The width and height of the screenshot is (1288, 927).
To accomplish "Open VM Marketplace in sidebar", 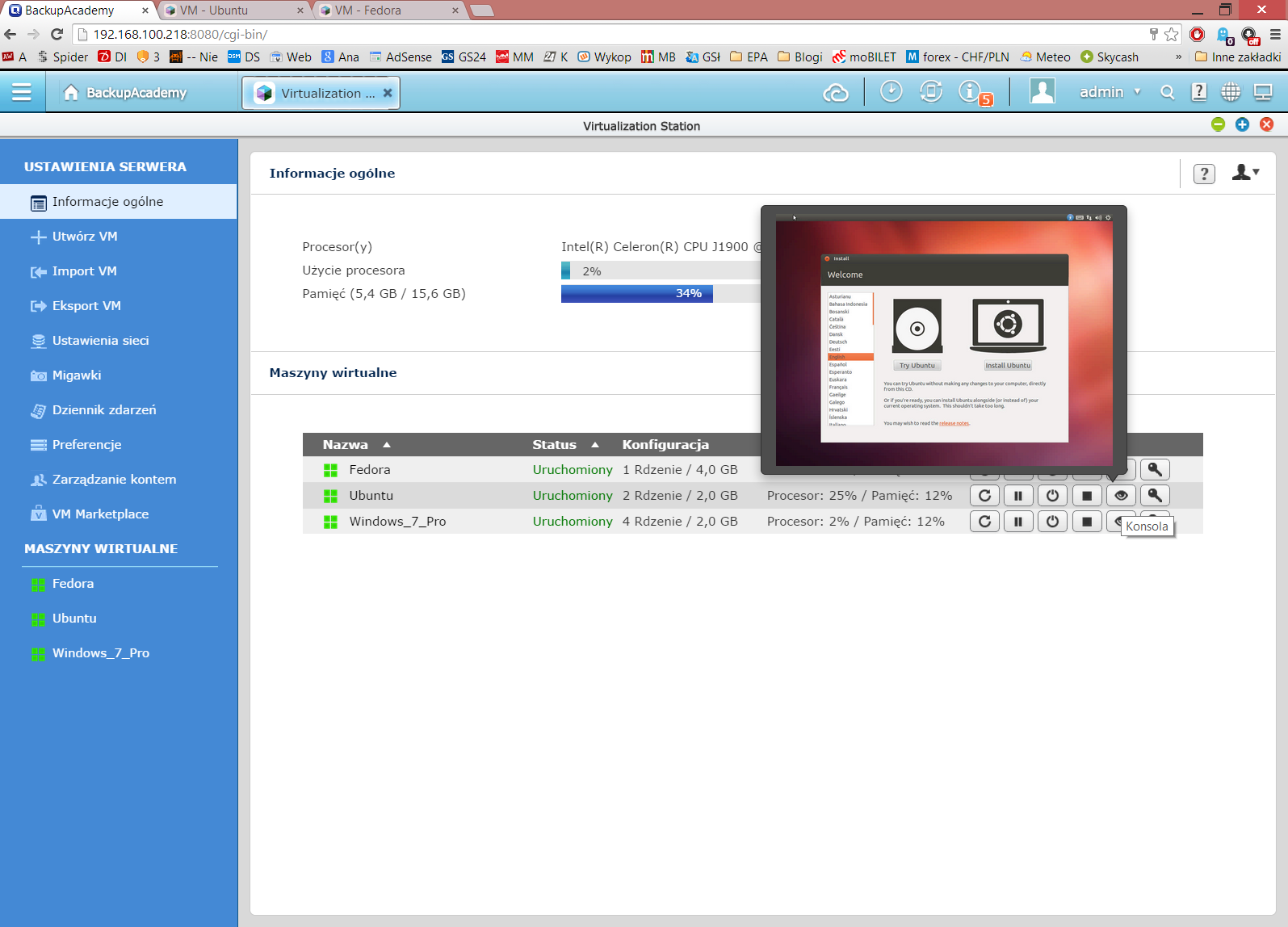I will pos(119,514).
